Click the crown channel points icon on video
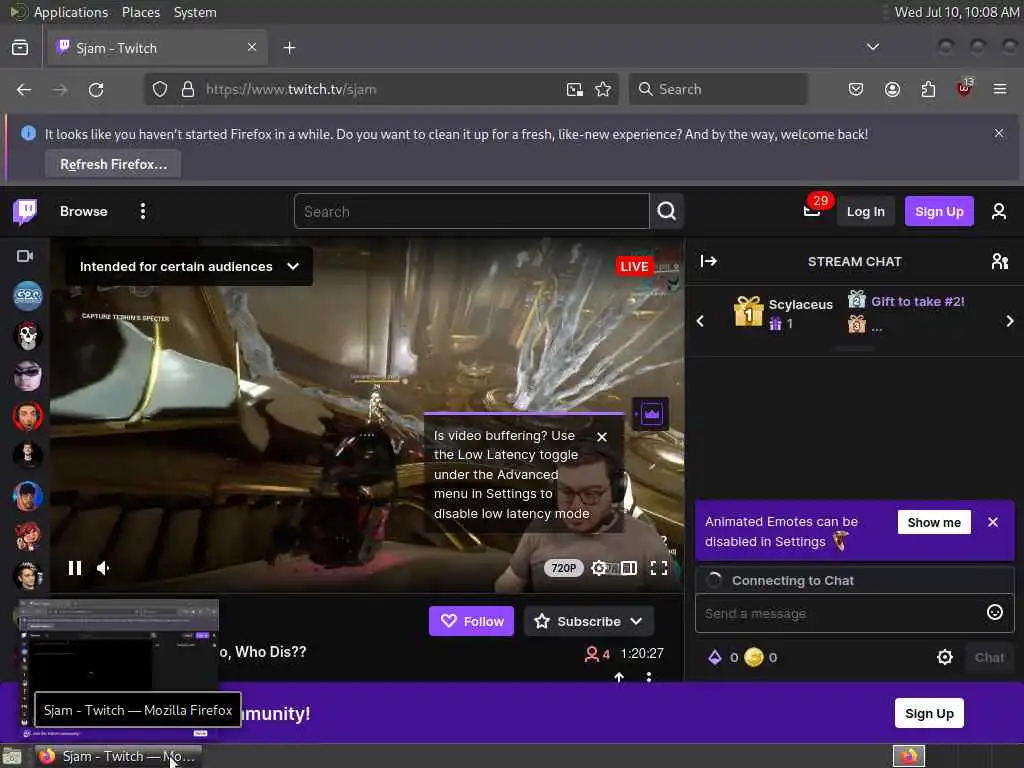Image resolution: width=1024 pixels, height=768 pixels. pos(650,414)
